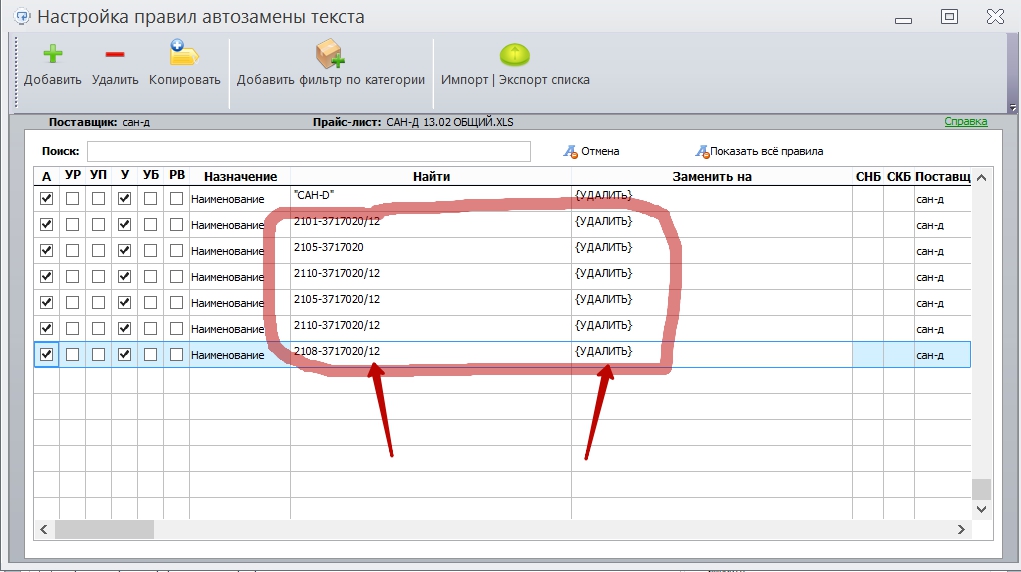
Task: Click the horizontal scrollbar right arrow
Action: point(961,530)
